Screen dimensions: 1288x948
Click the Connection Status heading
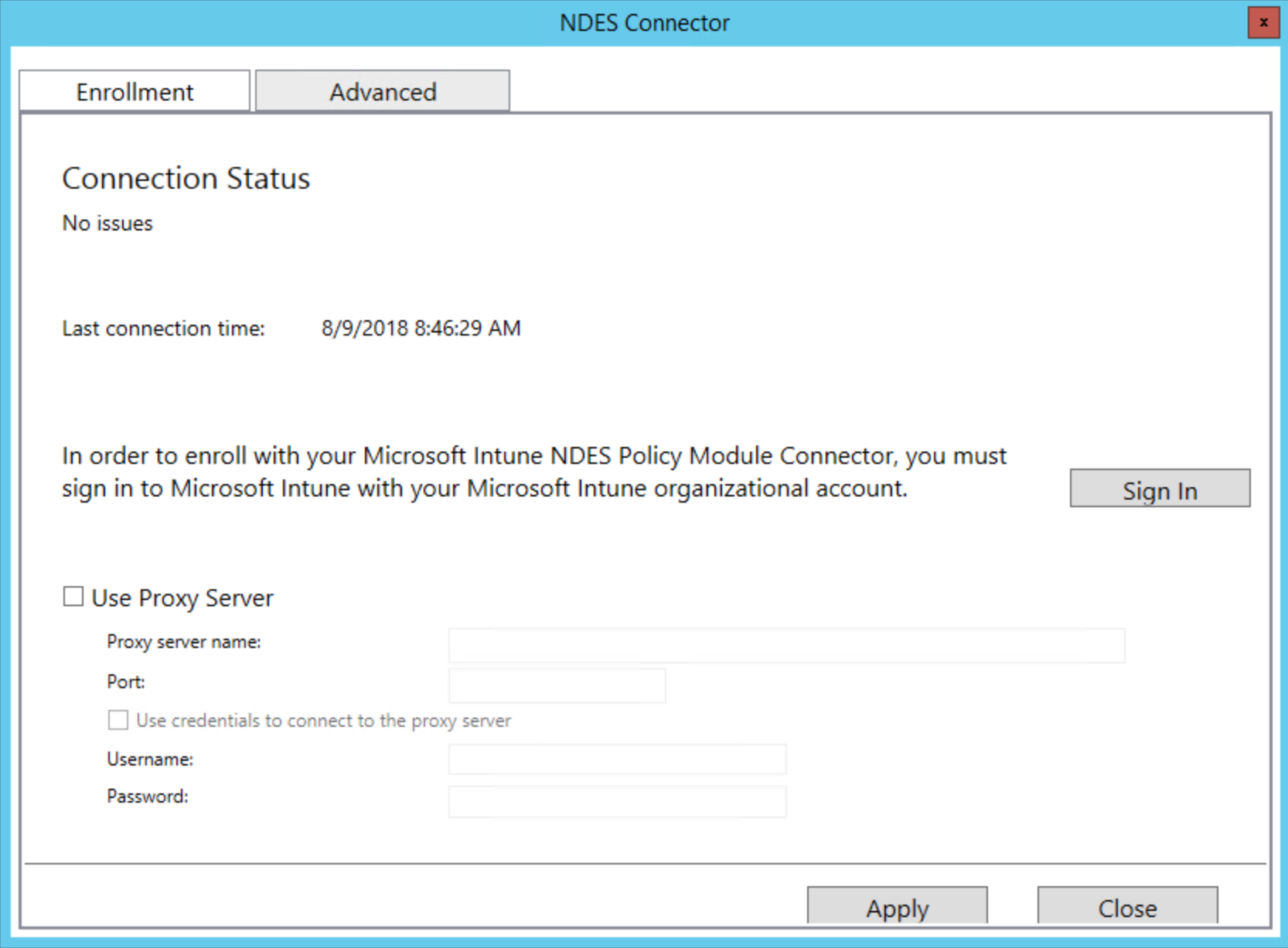[x=186, y=179]
